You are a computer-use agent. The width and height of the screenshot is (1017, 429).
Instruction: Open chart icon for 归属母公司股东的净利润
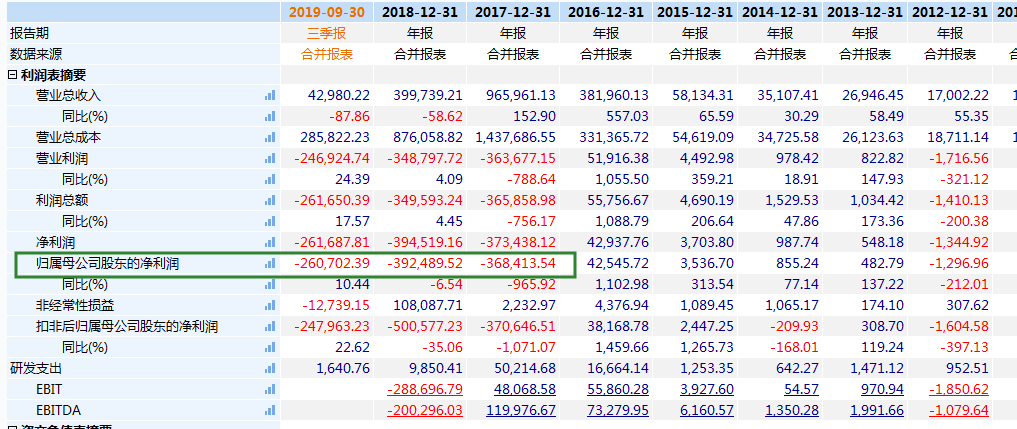(269, 263)
